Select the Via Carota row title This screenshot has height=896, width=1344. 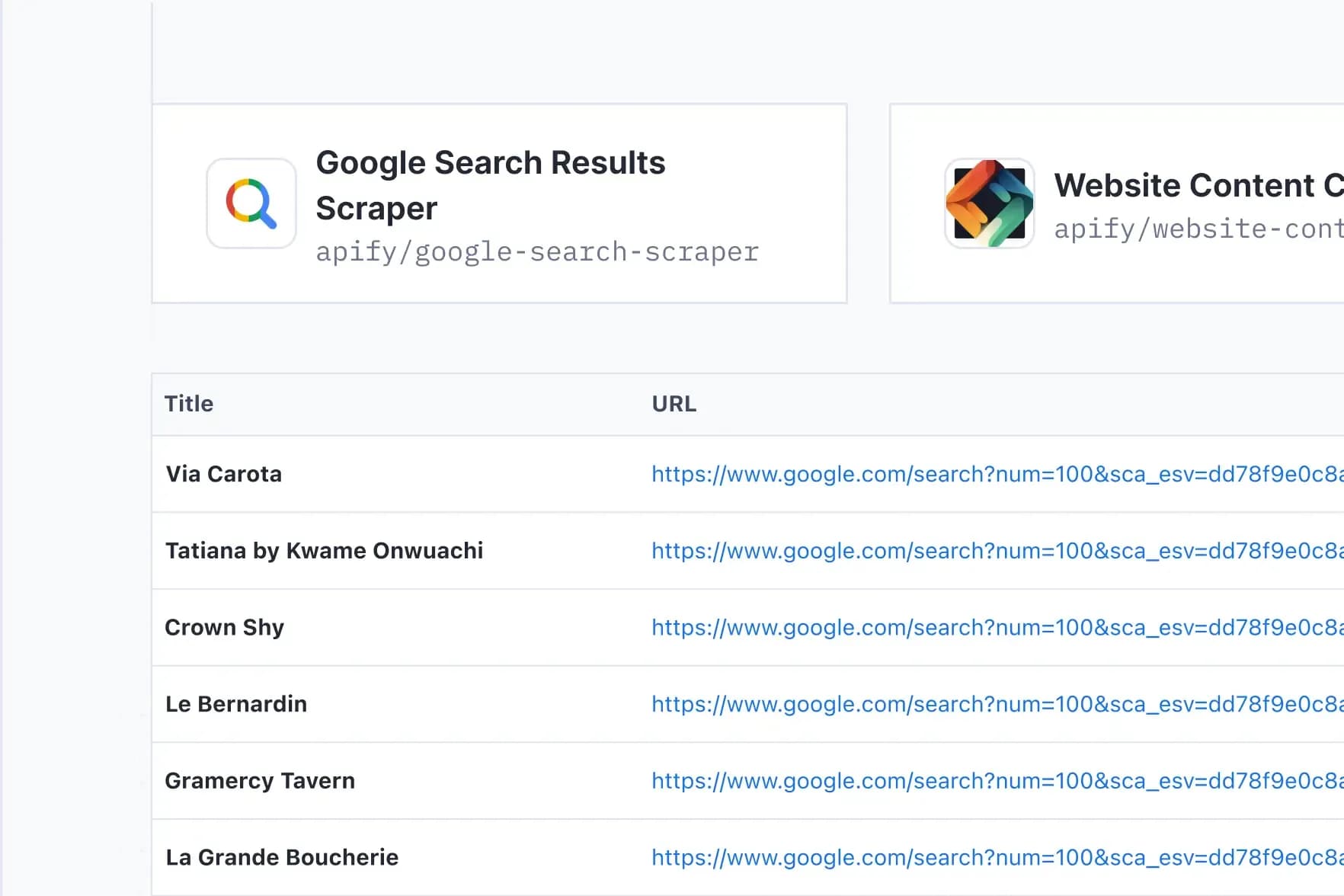click(x=224, y=474)
